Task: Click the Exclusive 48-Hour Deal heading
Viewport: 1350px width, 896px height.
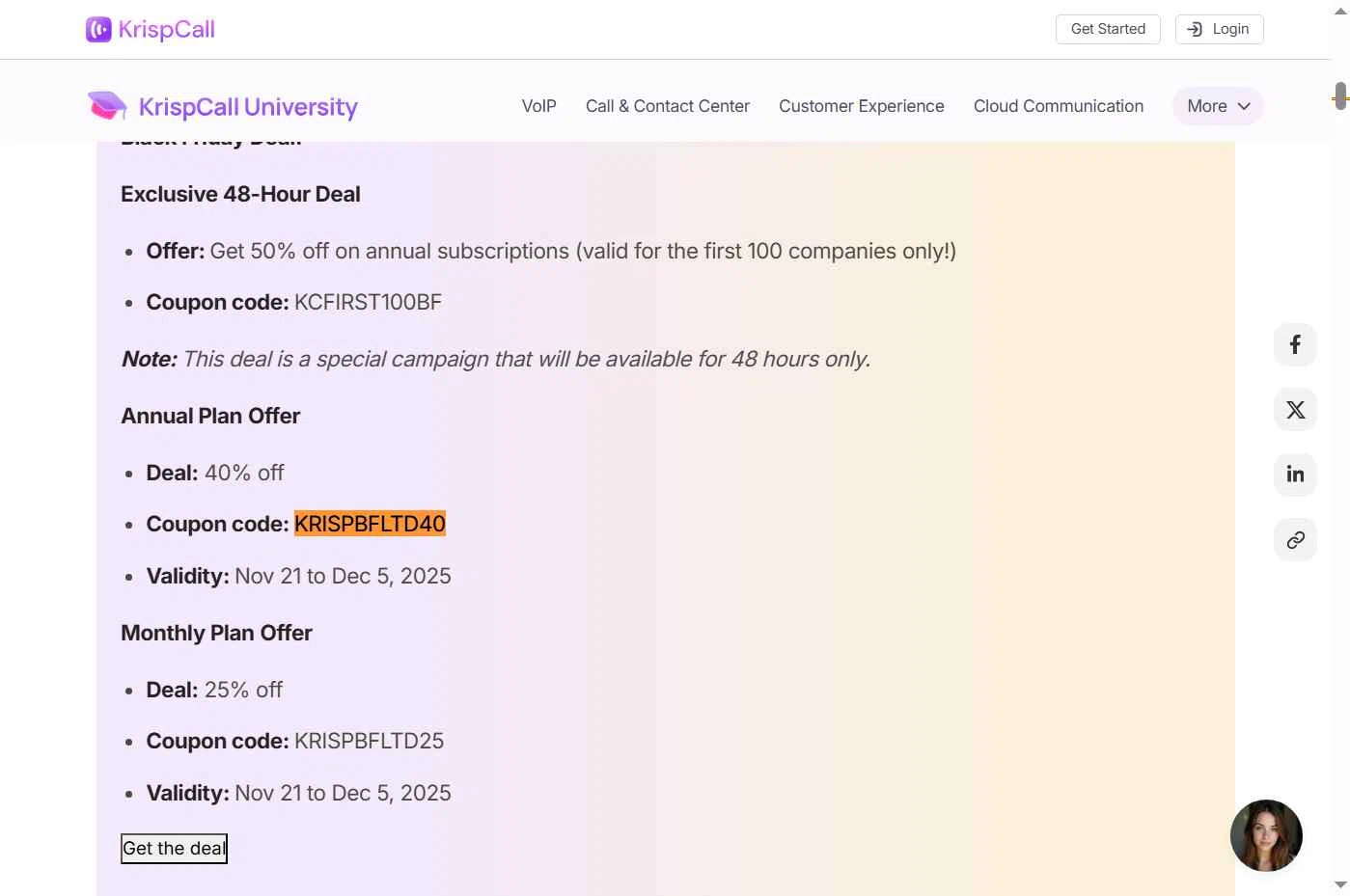Action: point(240,194)
